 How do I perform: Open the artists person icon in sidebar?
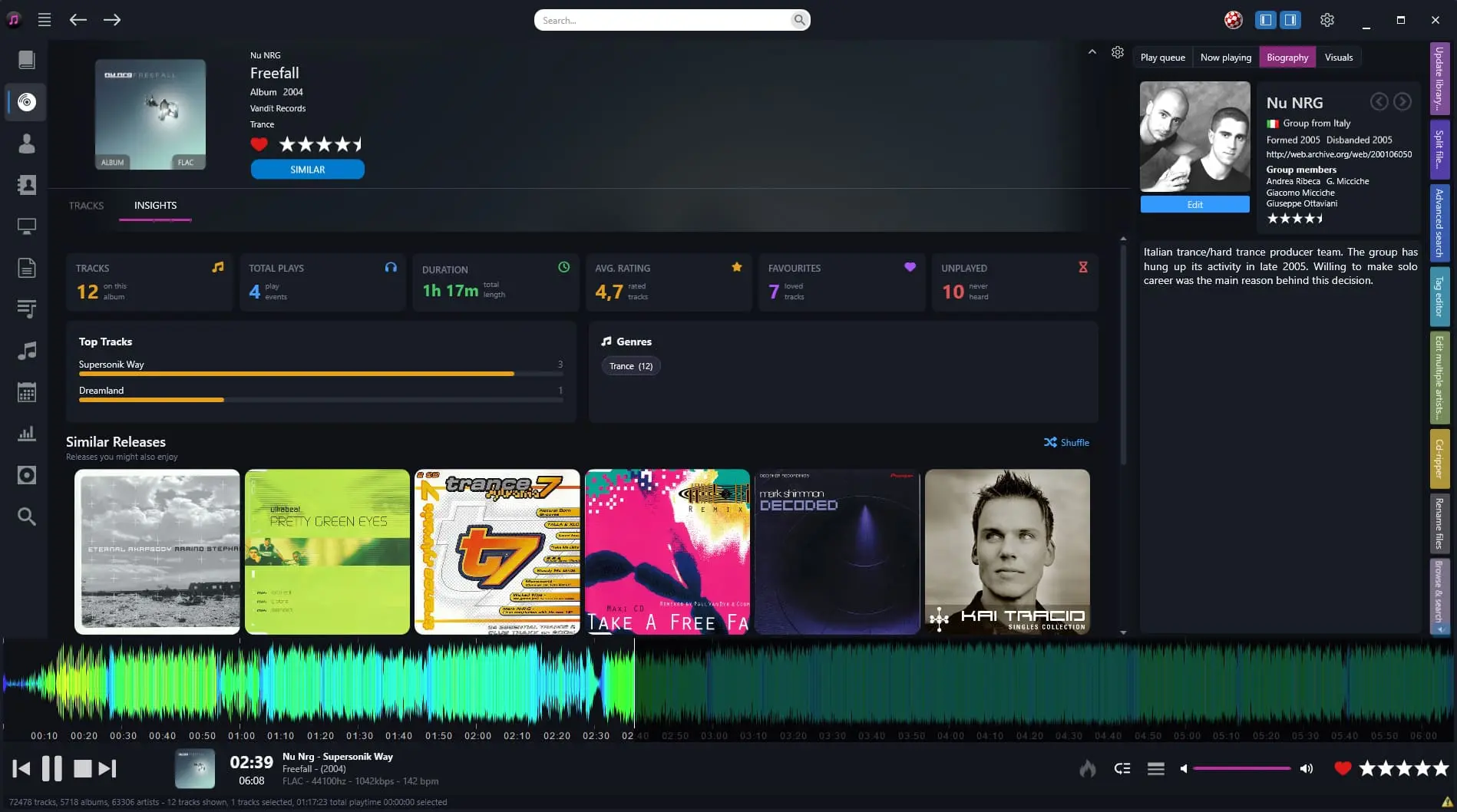point(27,144)
